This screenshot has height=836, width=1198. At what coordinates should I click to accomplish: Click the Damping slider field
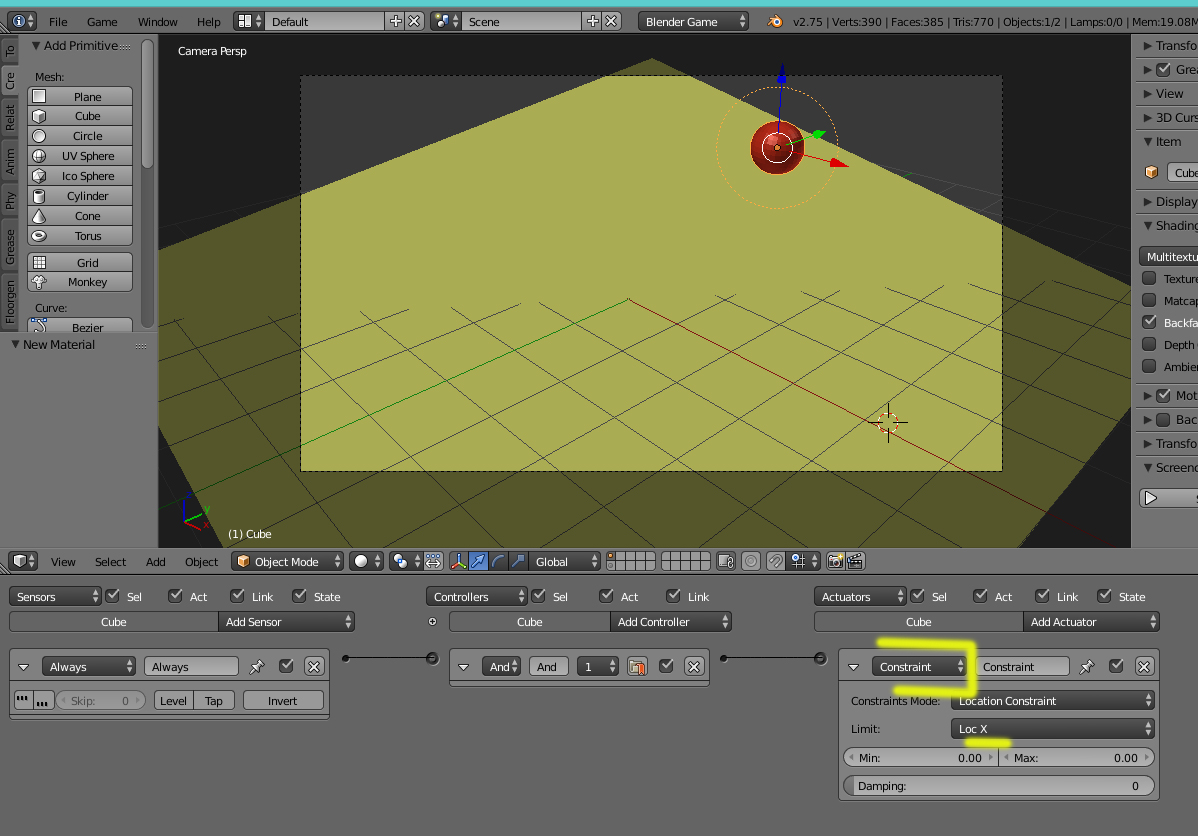pyautogui.click(x=999, y=786)
